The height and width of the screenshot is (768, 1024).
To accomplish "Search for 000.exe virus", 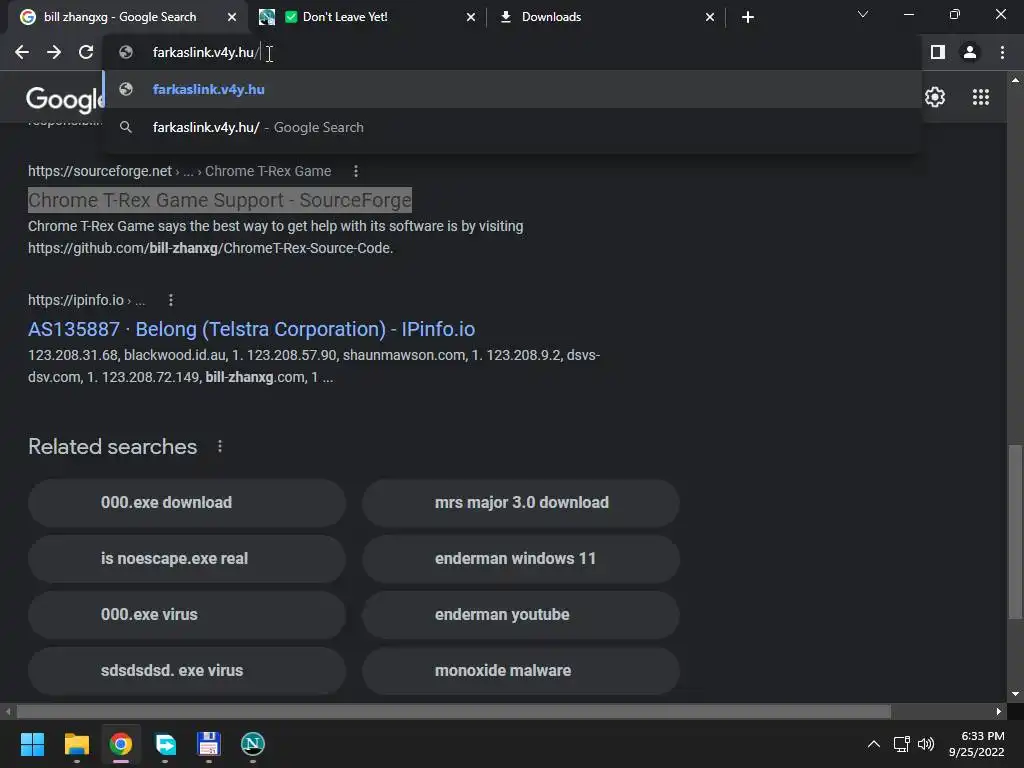I will click(x=187, y=615).
